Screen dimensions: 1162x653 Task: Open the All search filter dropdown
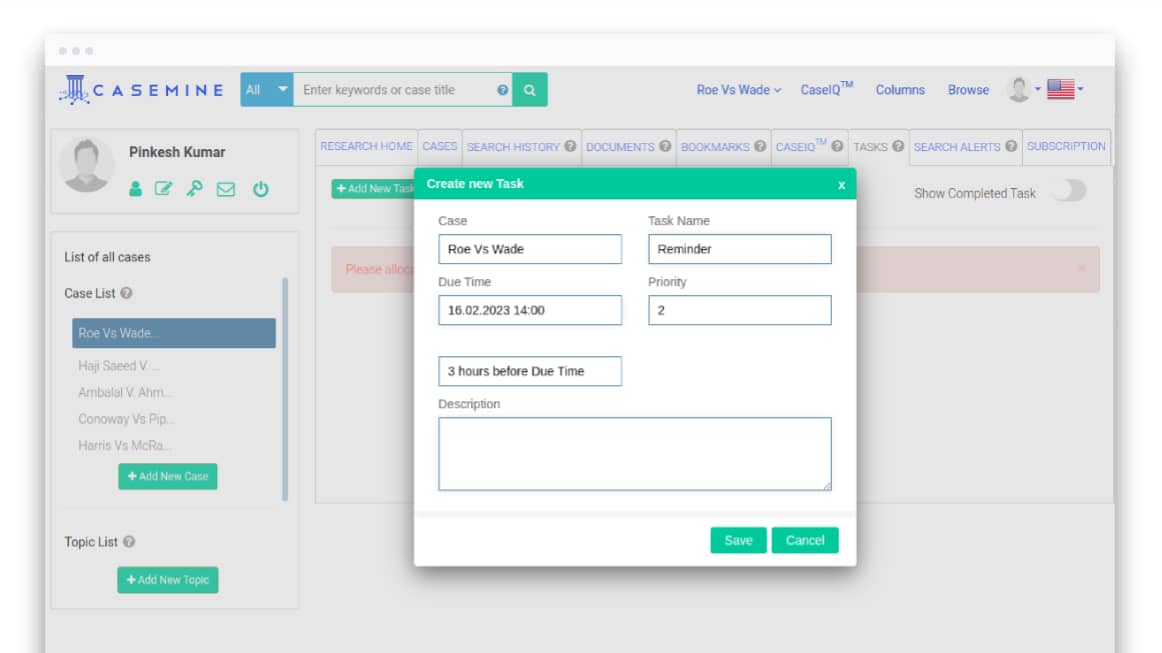pyautogui.click(x=266, y=90)
